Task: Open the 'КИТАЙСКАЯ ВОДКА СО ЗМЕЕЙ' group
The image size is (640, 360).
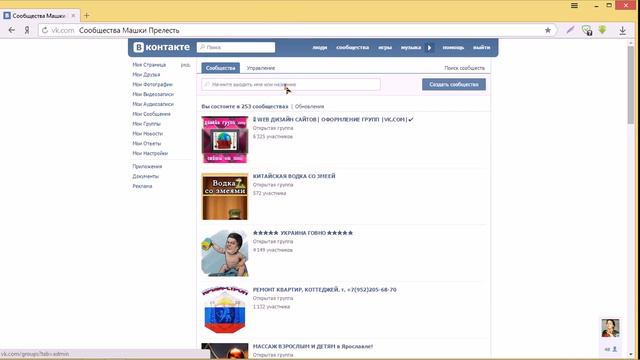Action: pyautogui.click(x=294, y=176)
